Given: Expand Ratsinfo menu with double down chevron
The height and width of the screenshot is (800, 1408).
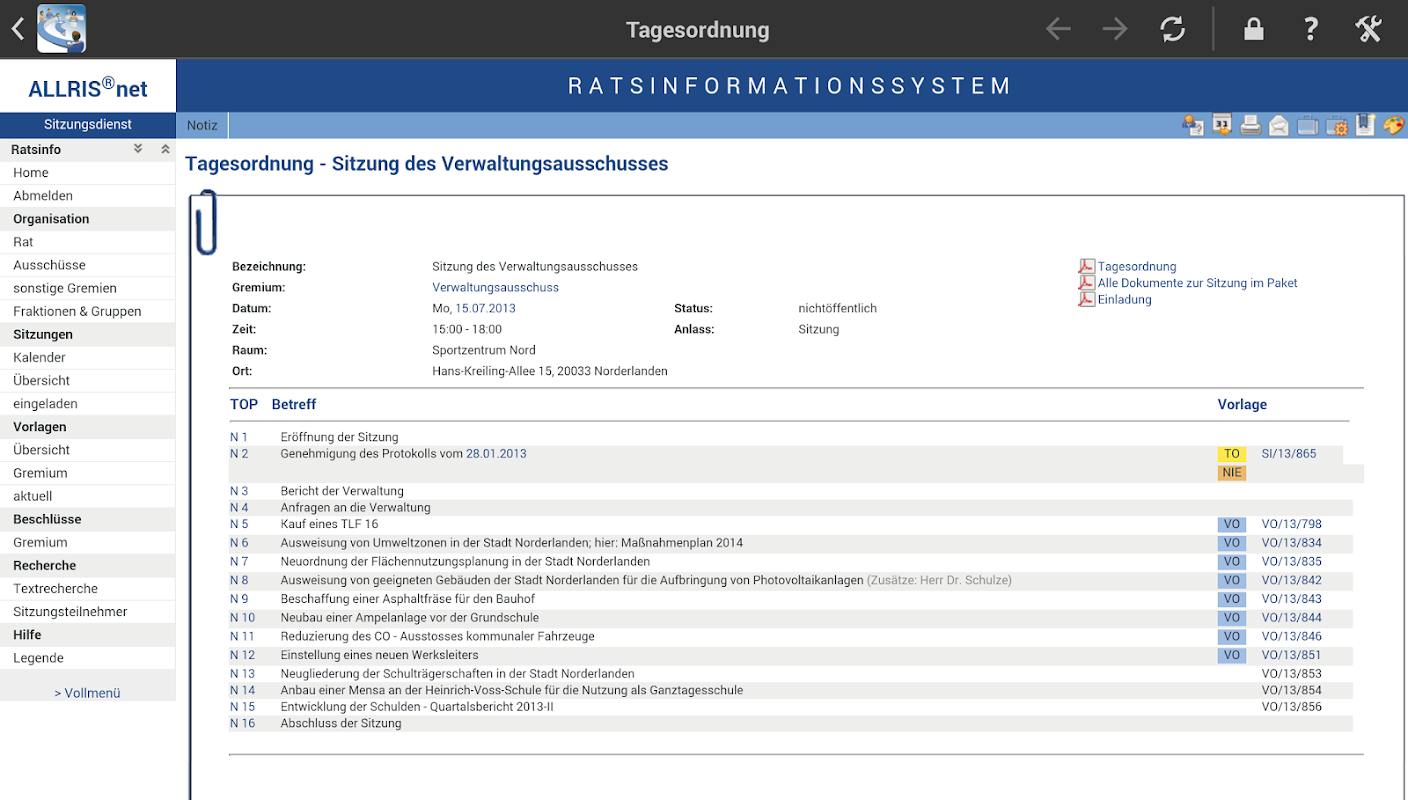Looking at the screenshot, I should click(x=138, y=149).
